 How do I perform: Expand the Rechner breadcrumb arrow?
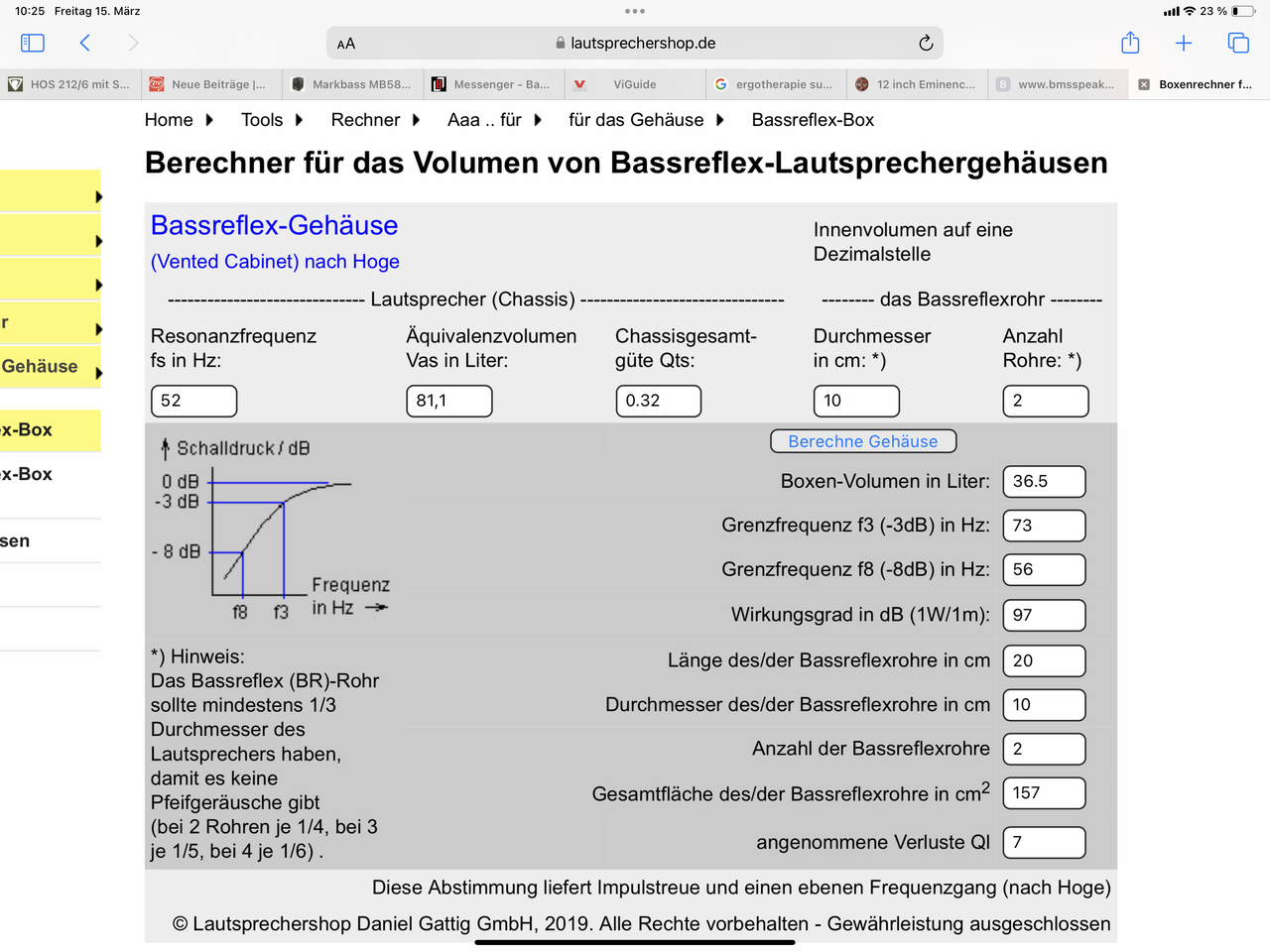[416, 120]
